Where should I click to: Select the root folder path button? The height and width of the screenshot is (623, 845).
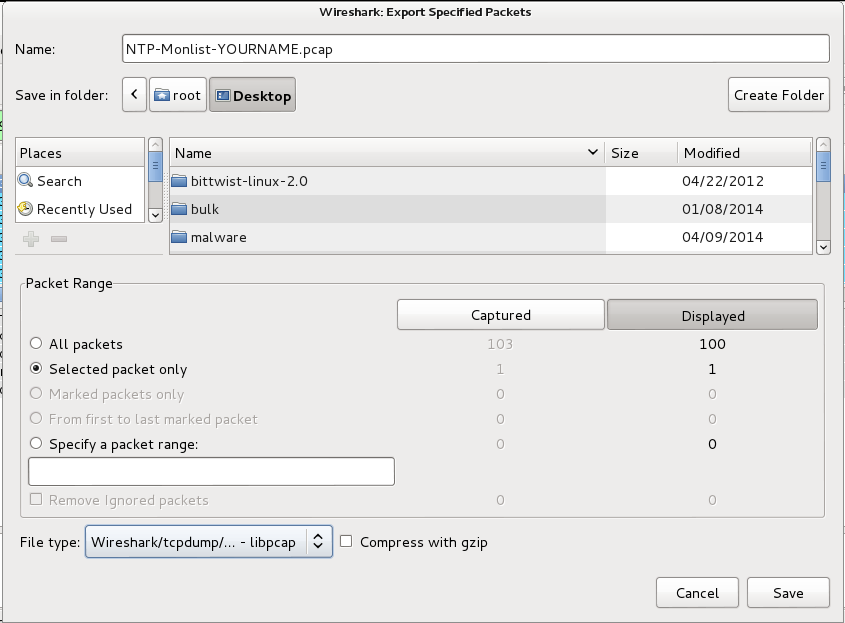[177, 96]
